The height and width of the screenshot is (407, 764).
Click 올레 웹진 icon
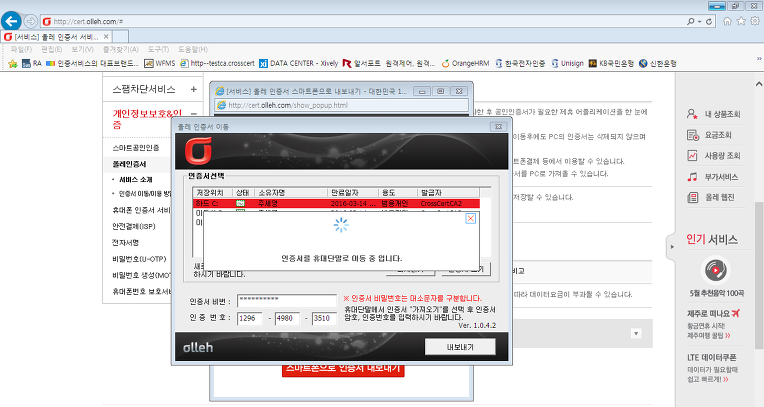pyautogui.click(x=692, y=197)
